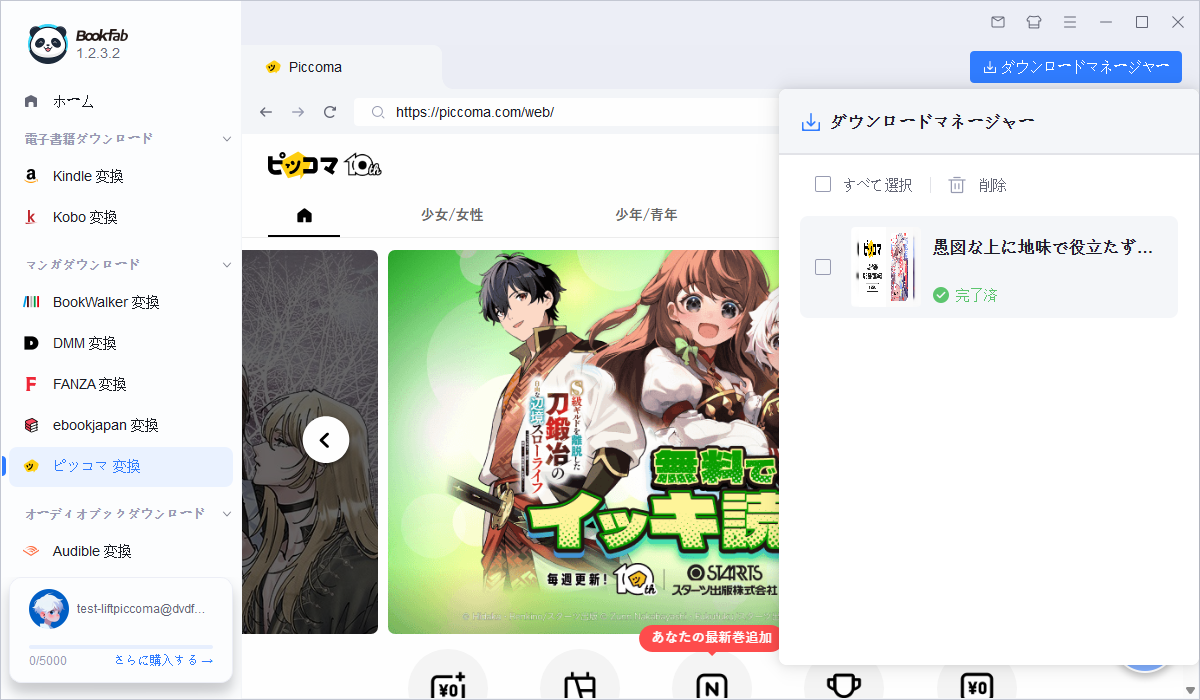
Task: Click the downloaded manga cover thumbnail
Action: pos(885,267)
